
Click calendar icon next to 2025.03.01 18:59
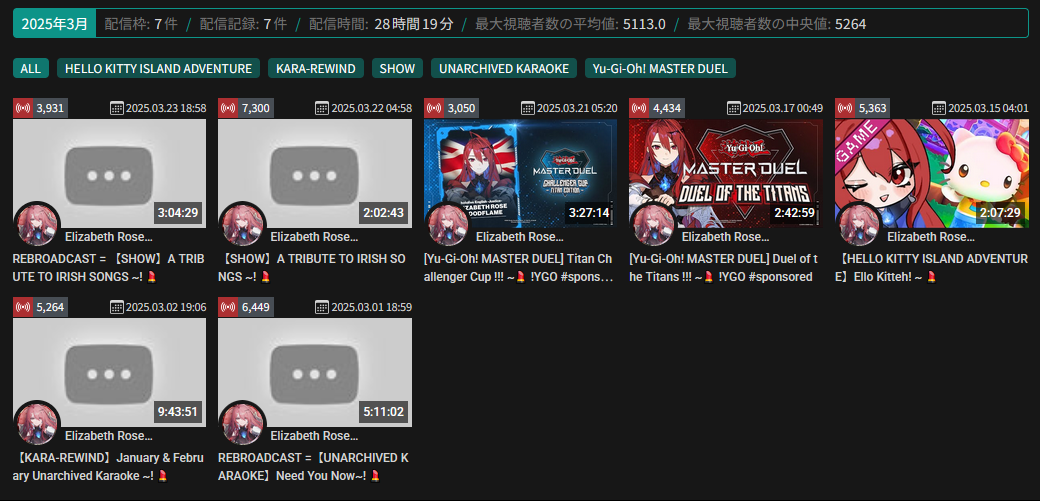pos(322,307)
